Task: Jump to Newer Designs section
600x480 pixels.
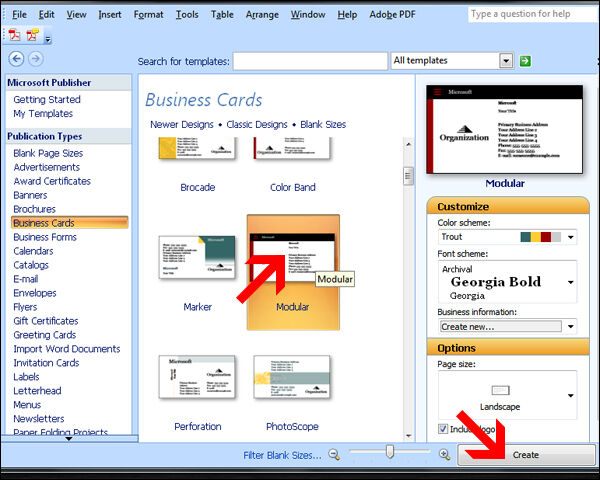Action: coord(182,124)
